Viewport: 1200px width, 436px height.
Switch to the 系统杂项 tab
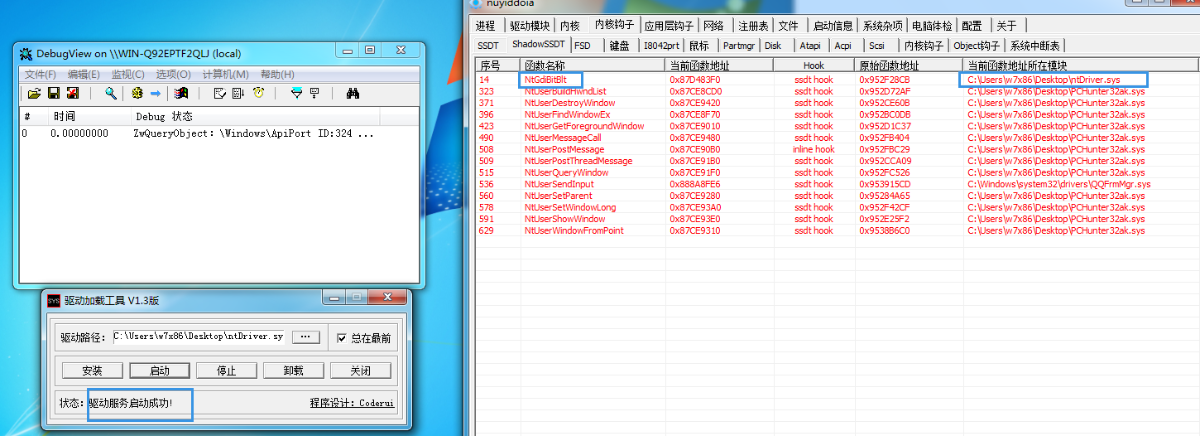click(x=884, y=26)
